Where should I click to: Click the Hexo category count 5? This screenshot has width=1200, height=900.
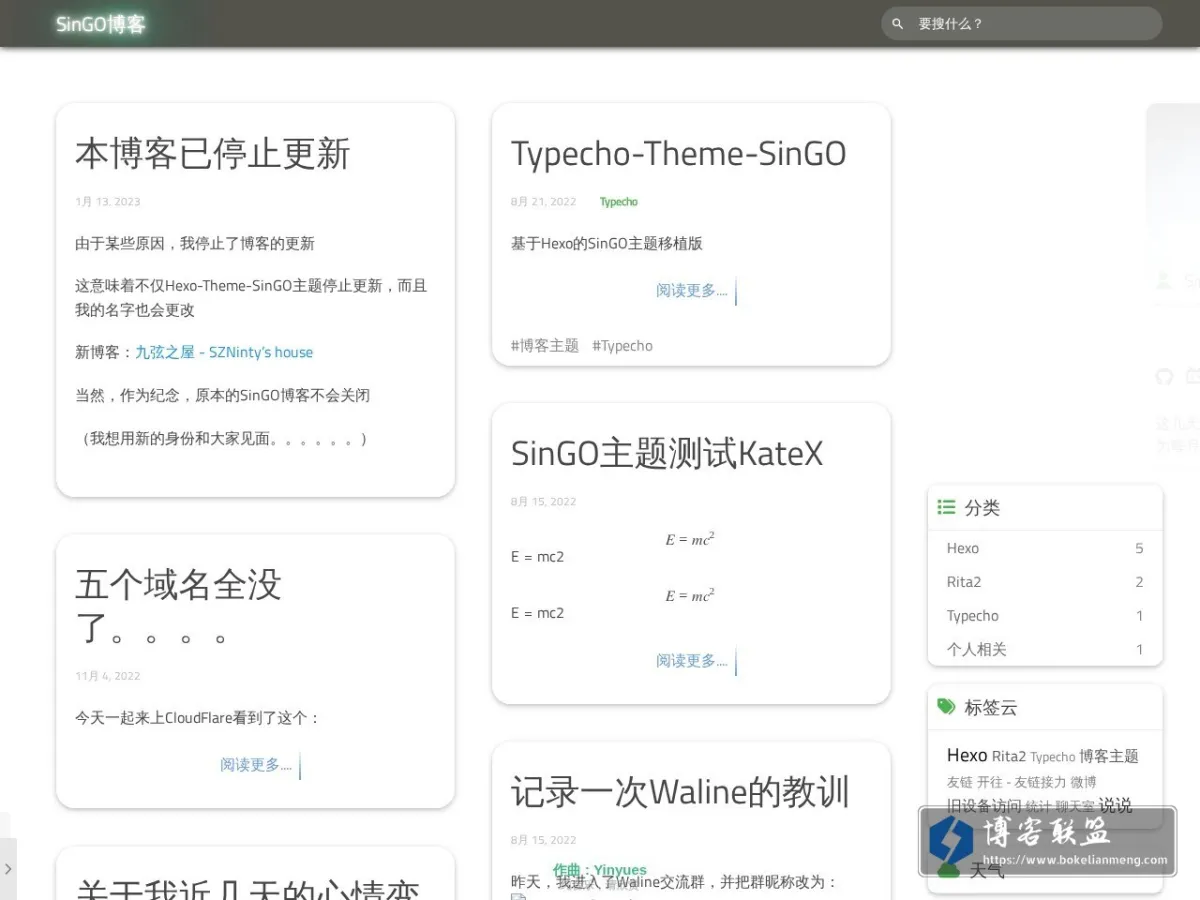coord(1139,548)
